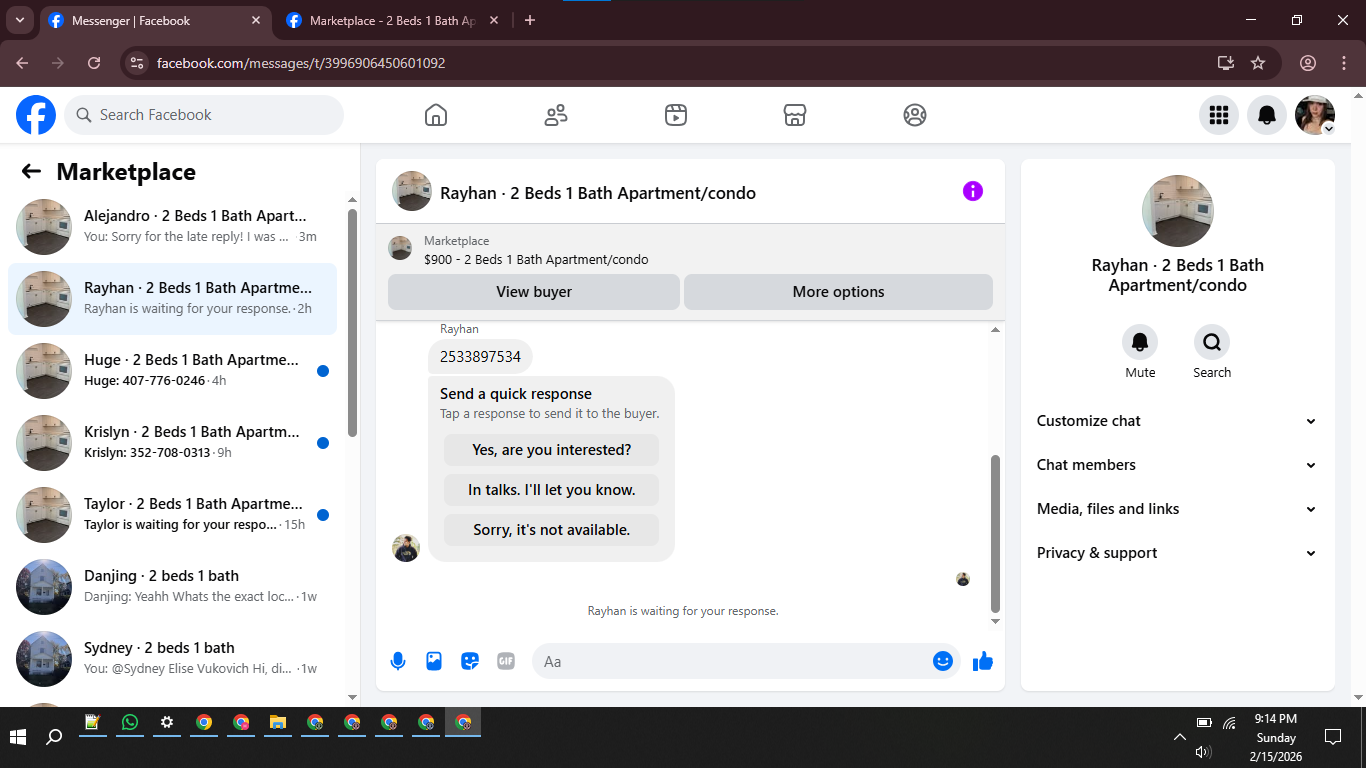The image size is (1366, 768).
Task: Click the browser reload icon
Action: coord(94,63)
